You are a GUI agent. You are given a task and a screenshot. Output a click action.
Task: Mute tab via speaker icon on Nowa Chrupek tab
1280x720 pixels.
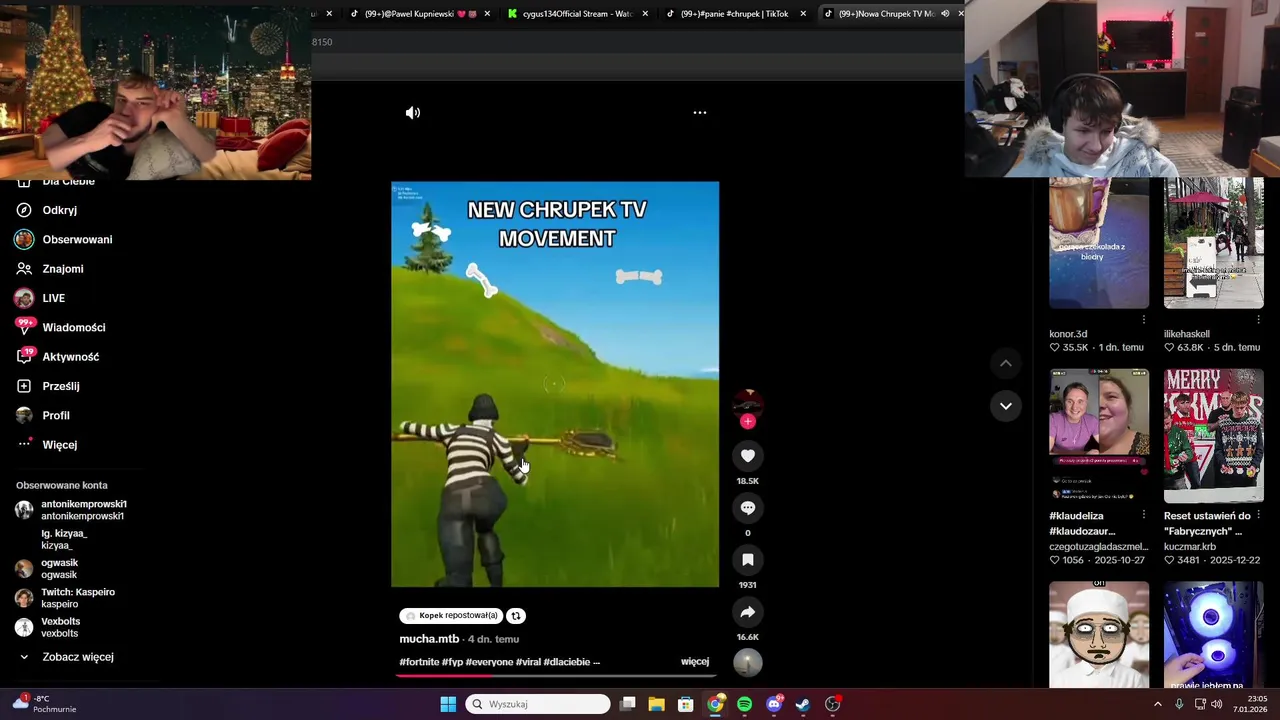pos(945,14)
